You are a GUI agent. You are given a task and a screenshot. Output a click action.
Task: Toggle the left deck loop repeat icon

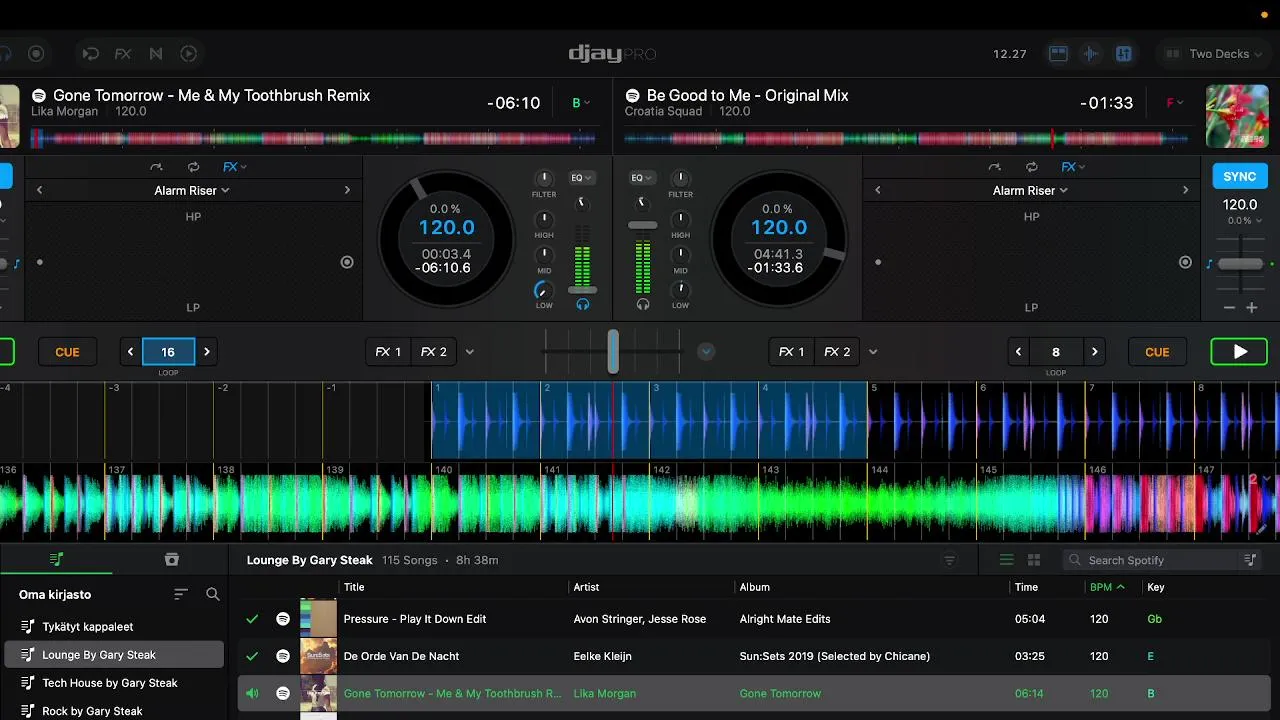pos(193,167)
